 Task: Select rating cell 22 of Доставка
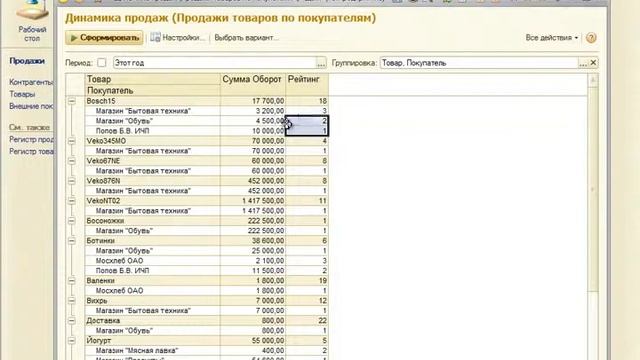click(307, 320)
